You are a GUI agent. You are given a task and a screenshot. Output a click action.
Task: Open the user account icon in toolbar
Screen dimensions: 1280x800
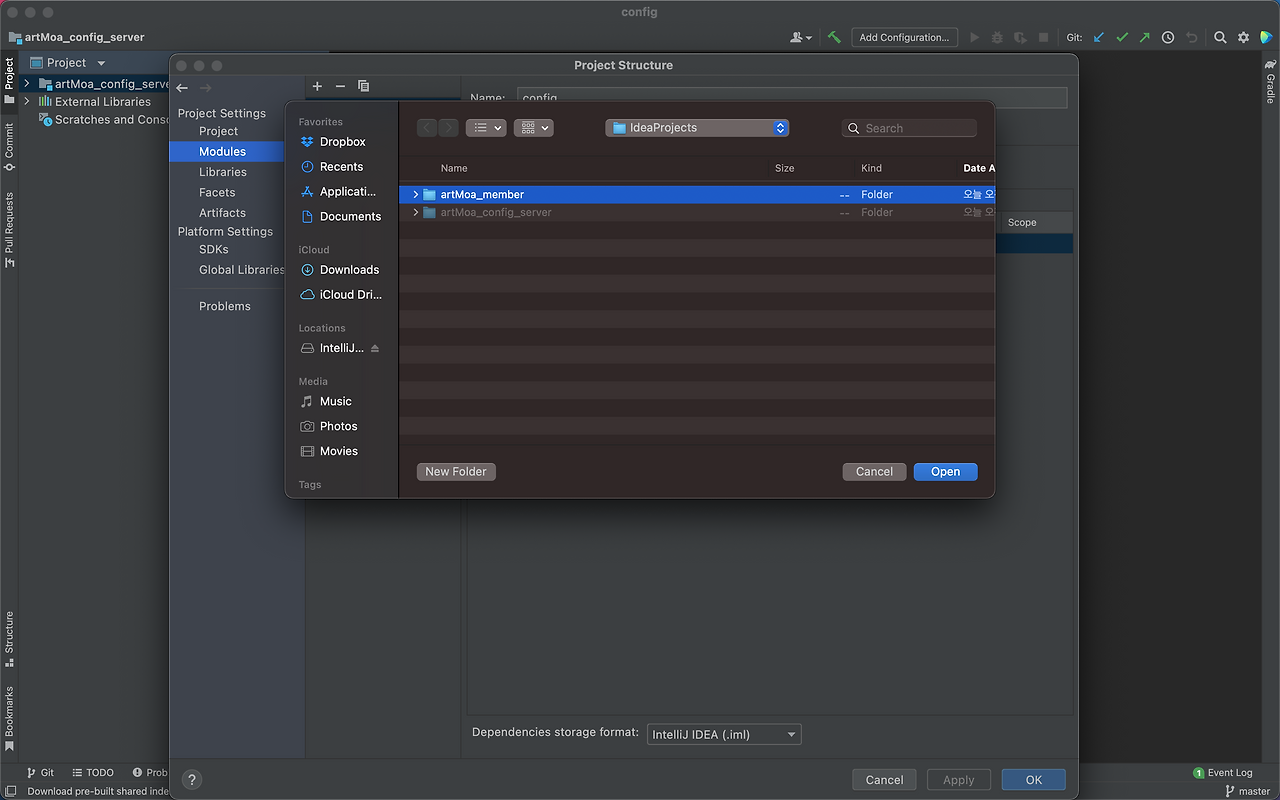(801, 37)
